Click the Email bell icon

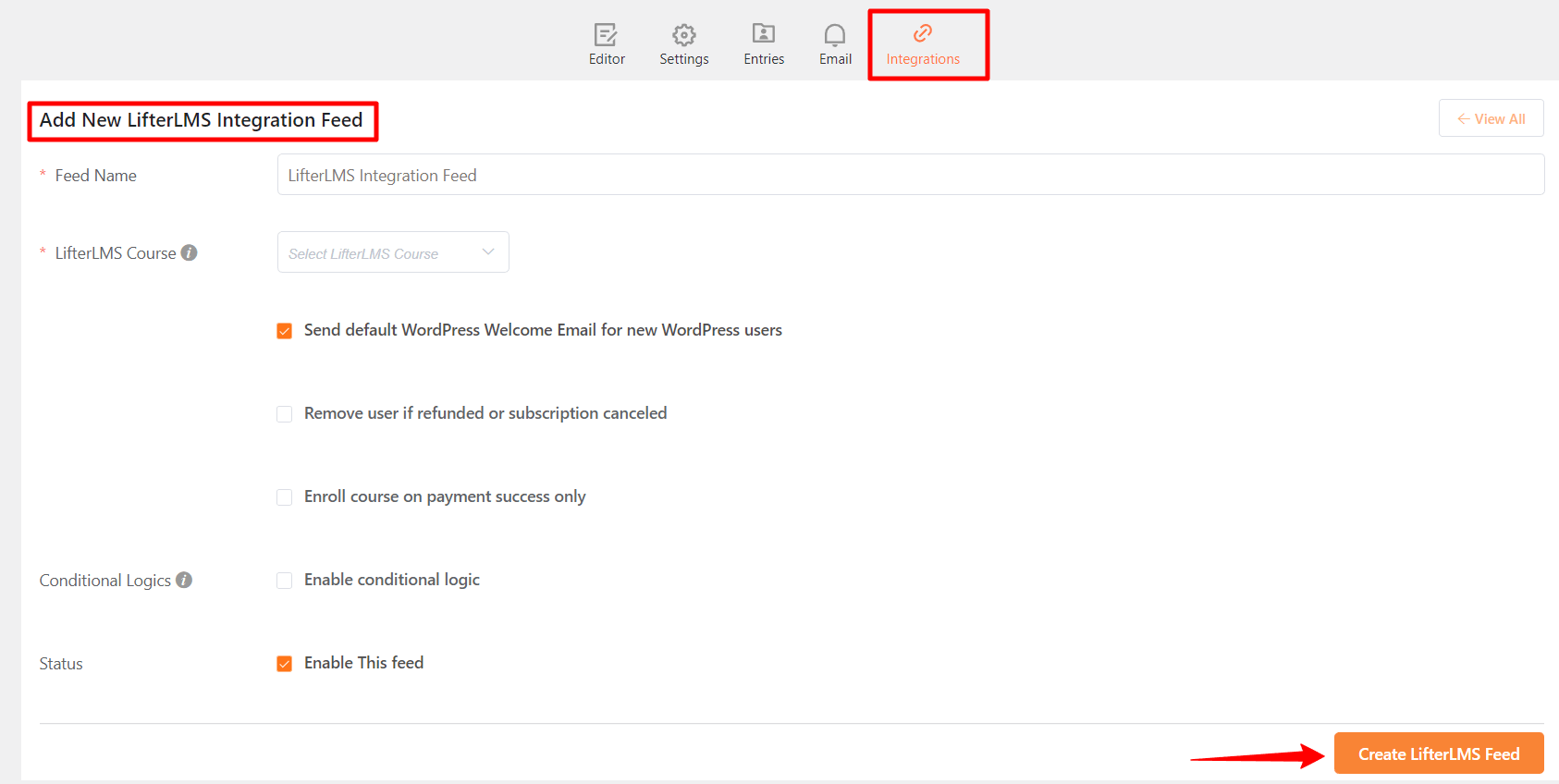click(835, 35)
